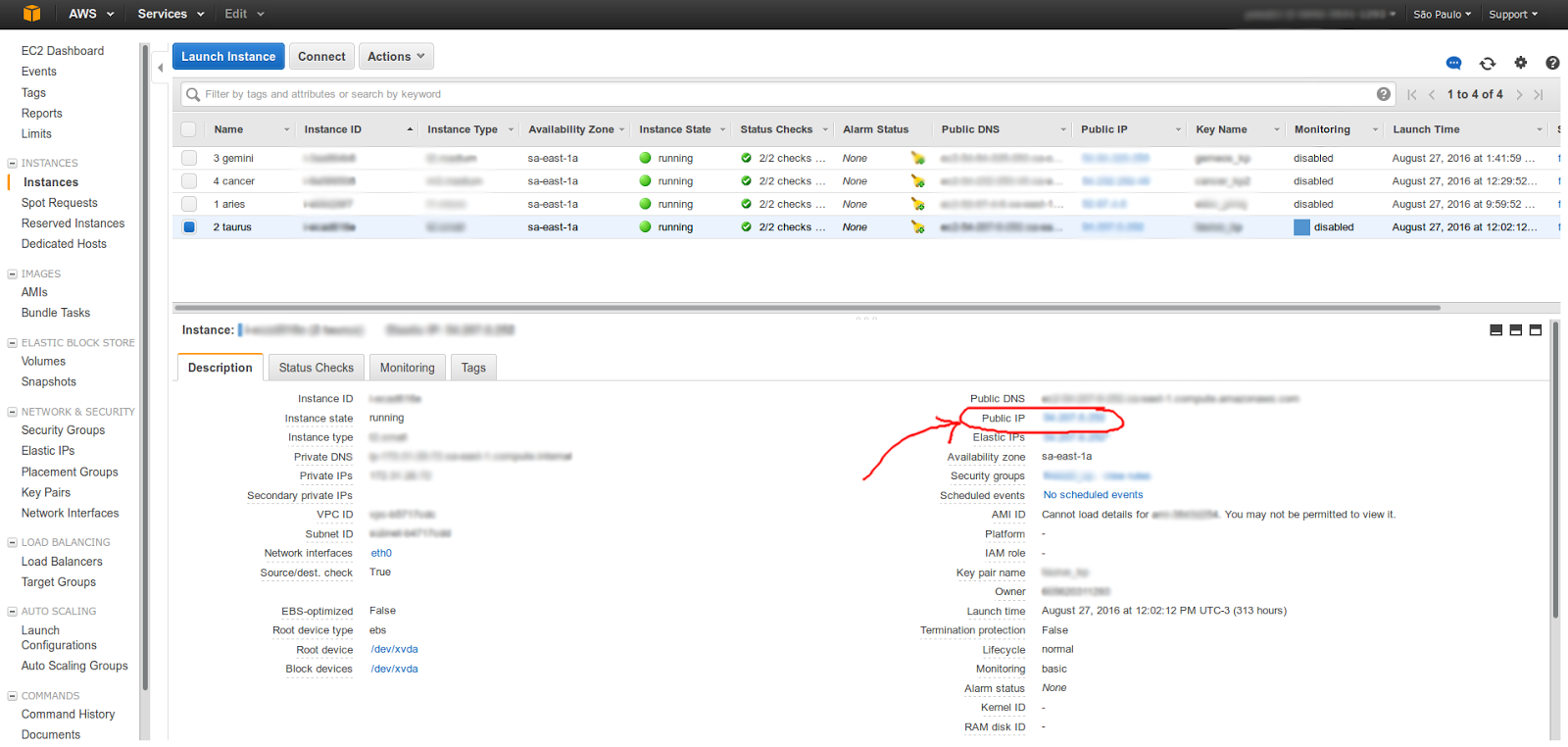Open Volumes in sidebar

pyautogui.click(x=43, y=362)
